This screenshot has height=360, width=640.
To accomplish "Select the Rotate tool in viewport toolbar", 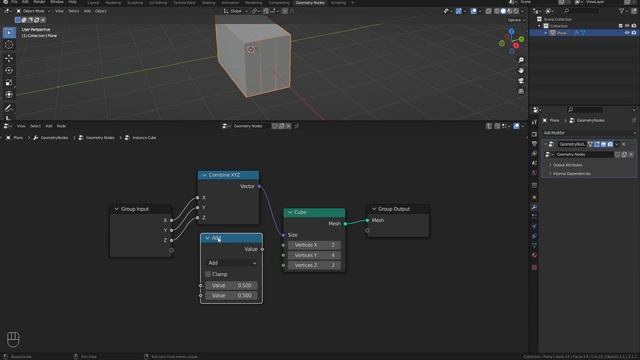I will tap(9, 70).
